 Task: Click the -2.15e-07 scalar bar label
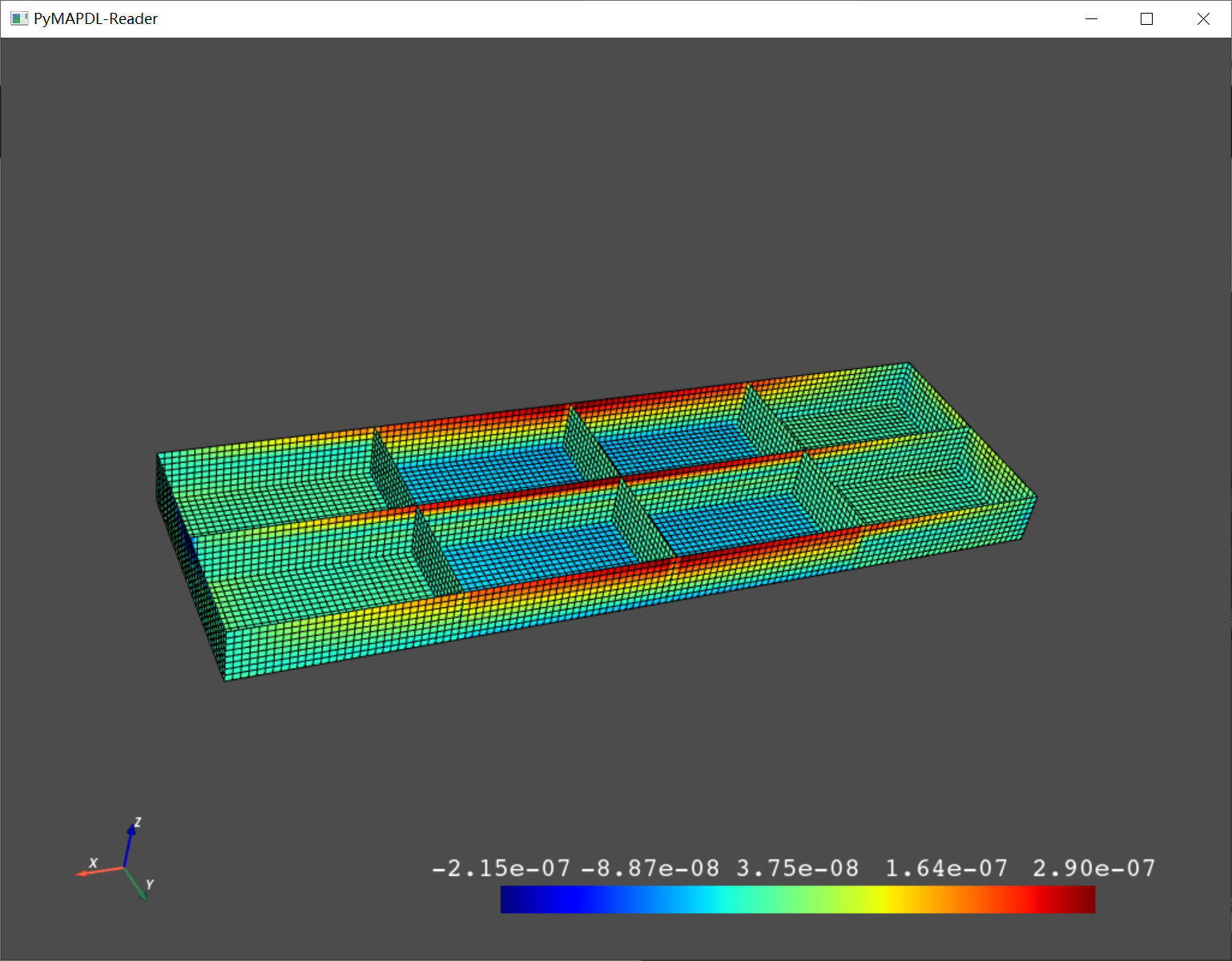(x=501, y=868)
